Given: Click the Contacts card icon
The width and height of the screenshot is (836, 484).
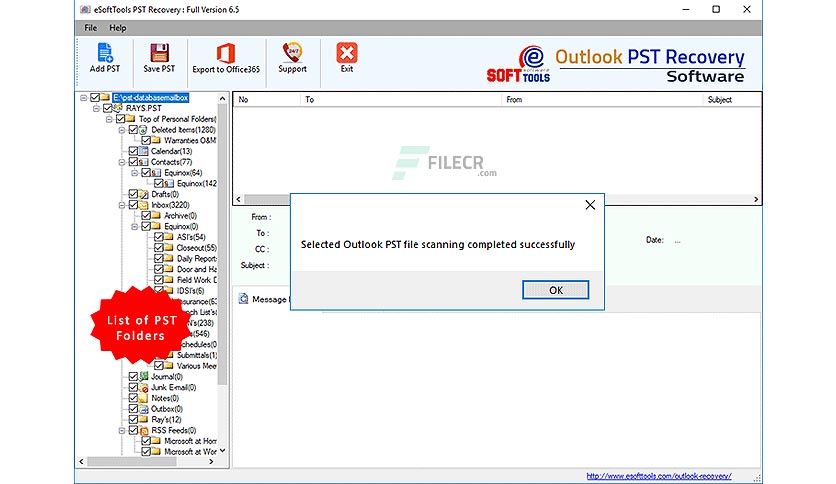Looking at the screenshot, I should click(x=143, y=162).
